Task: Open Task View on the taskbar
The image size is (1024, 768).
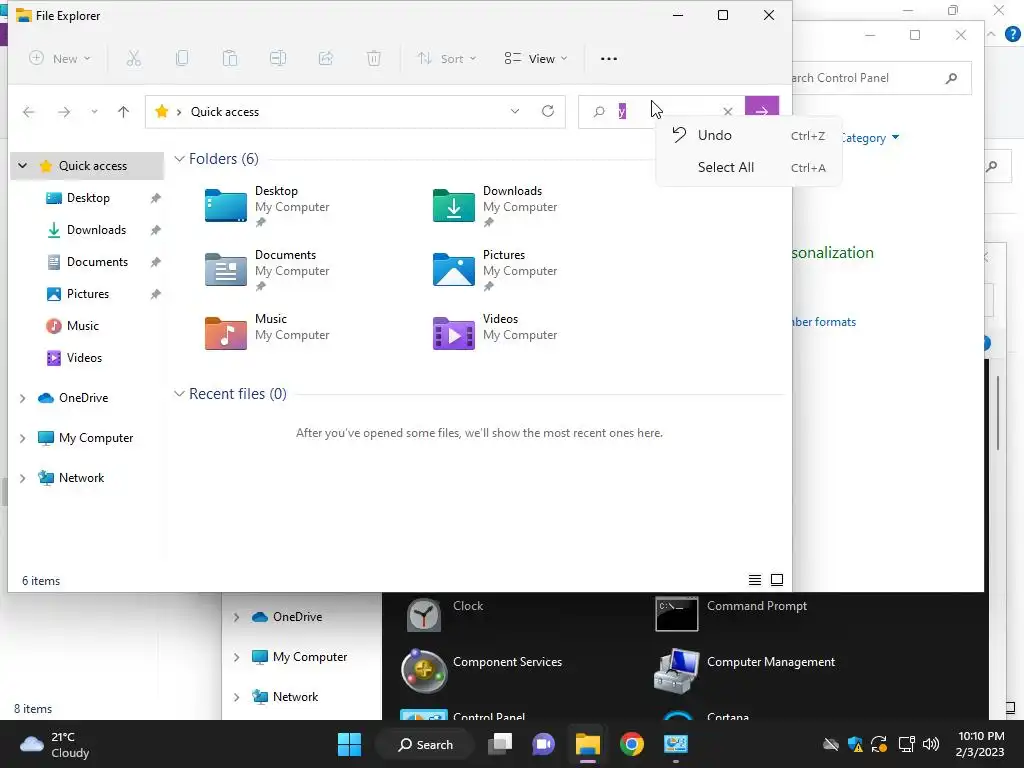Action: 500,744
